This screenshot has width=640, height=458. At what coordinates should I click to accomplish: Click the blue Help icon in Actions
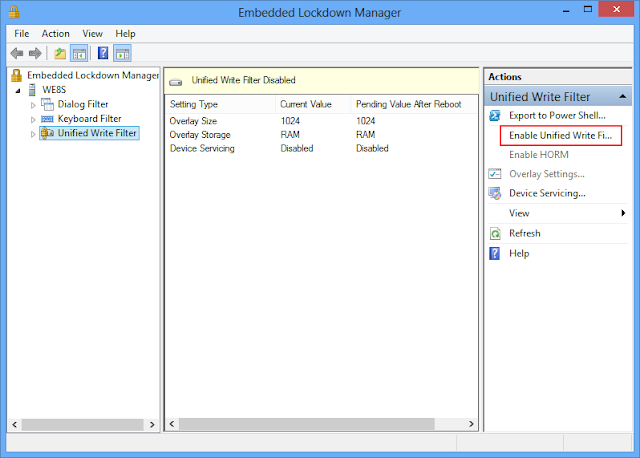[494, 253]
